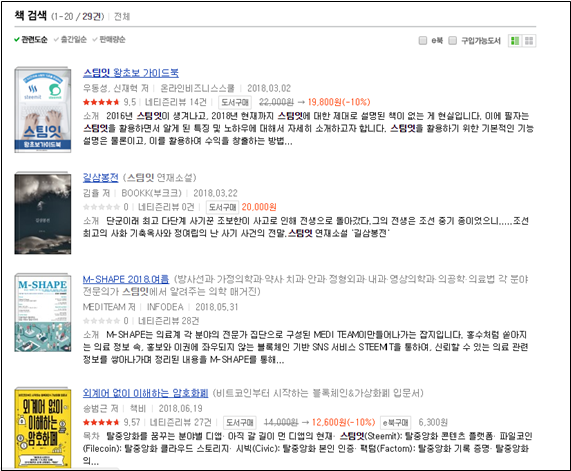
Task: Open M-SHAPE magazine cover thumbnail
Action: (x=43, y=313)
